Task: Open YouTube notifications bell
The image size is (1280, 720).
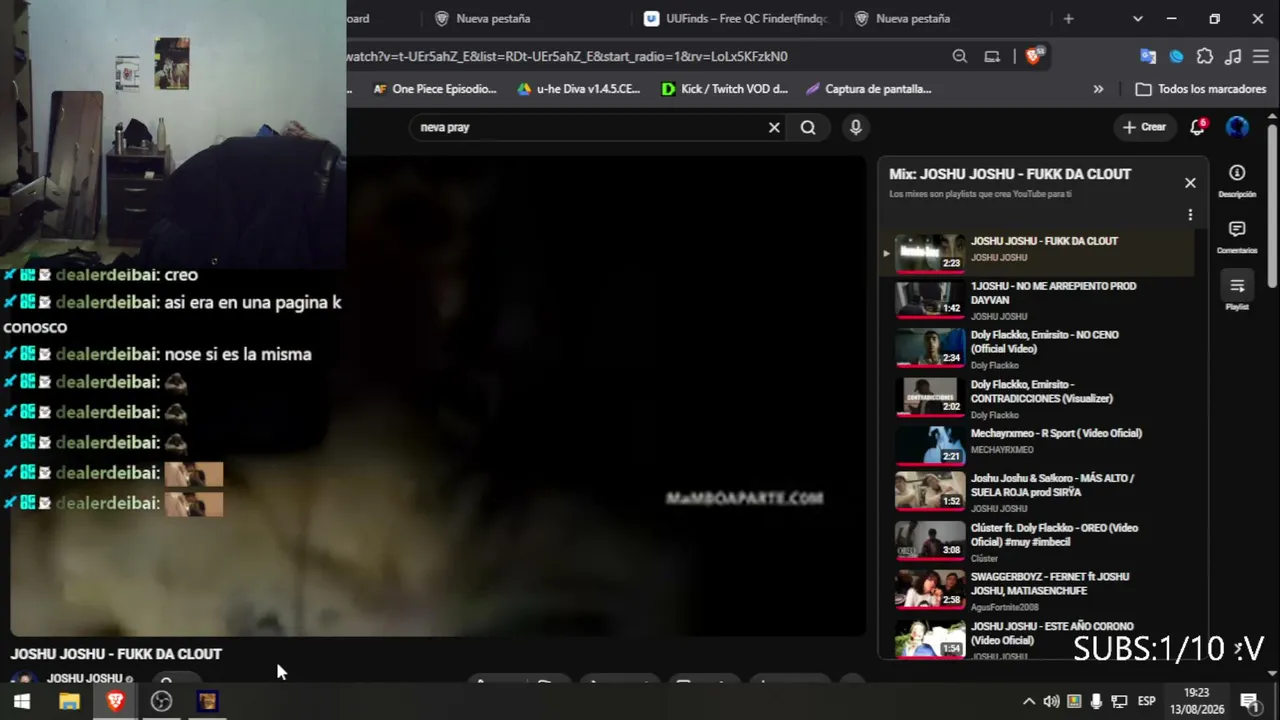Action: (x=1197, y=127)
